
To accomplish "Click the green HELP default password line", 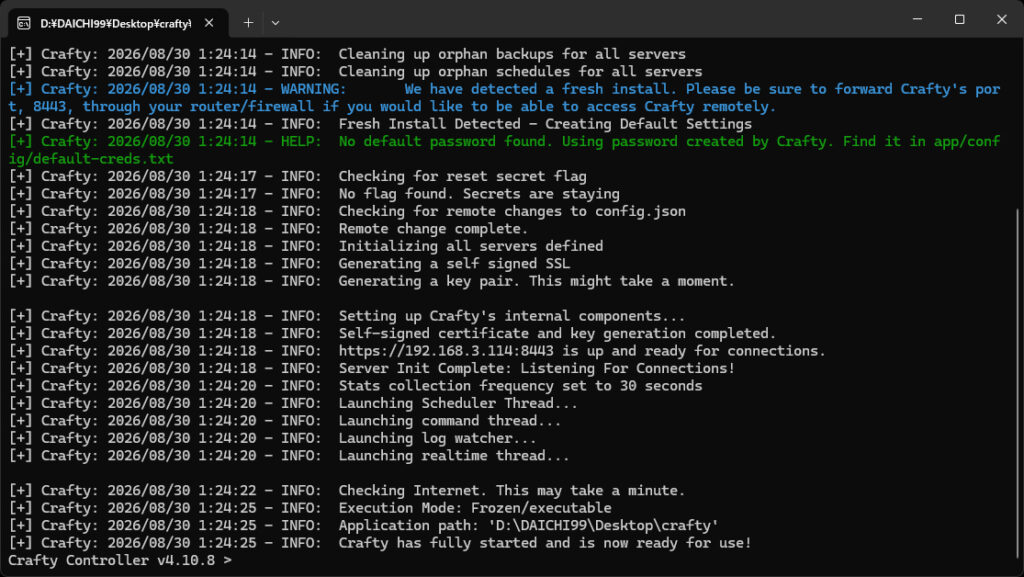I will click(x=504, y=149).
